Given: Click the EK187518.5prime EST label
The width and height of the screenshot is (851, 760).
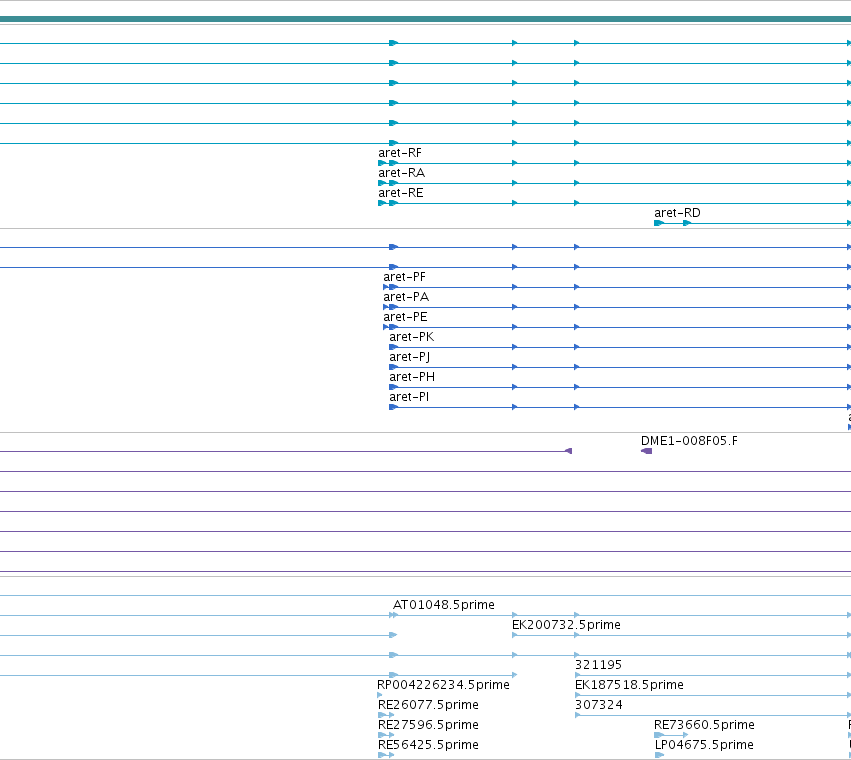Looking at the screenshot, I should tap(629, 685).
